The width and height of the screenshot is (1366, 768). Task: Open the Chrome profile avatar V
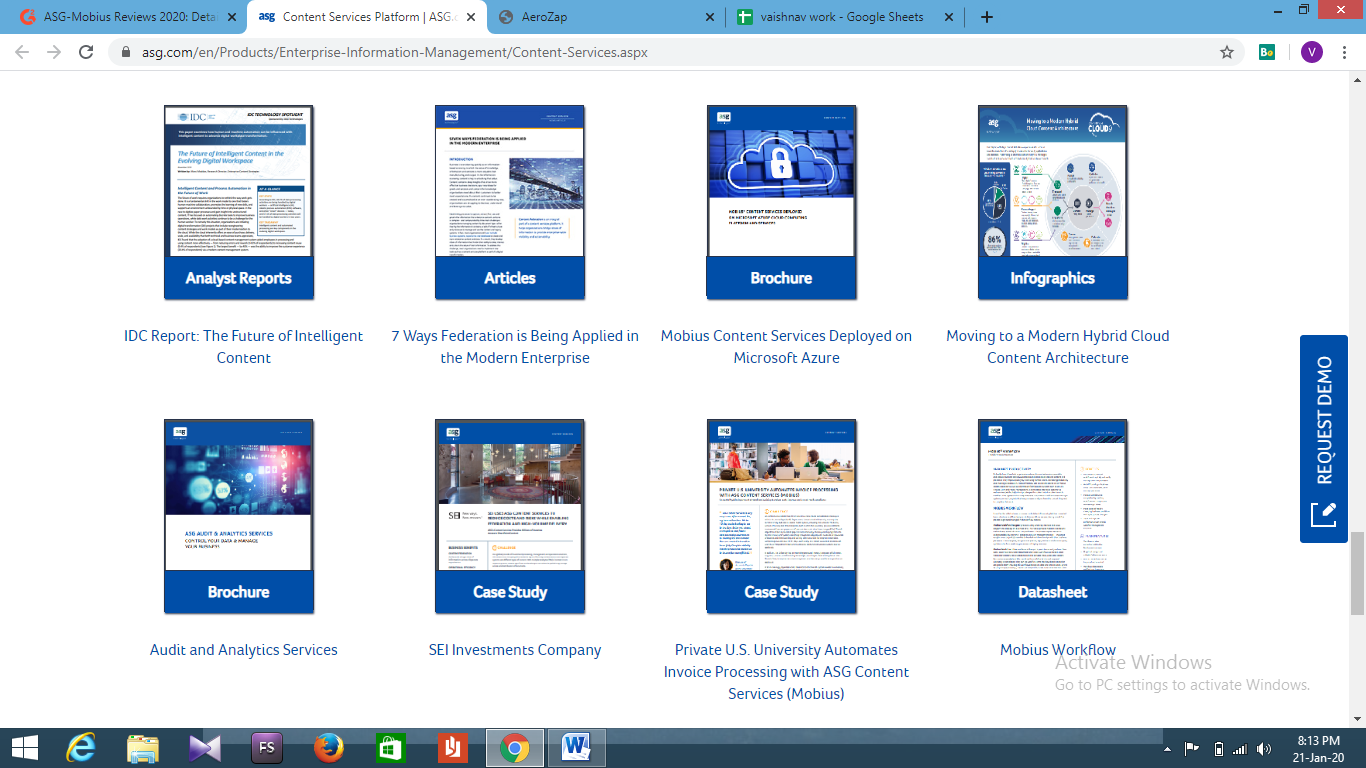point(1311,52)
